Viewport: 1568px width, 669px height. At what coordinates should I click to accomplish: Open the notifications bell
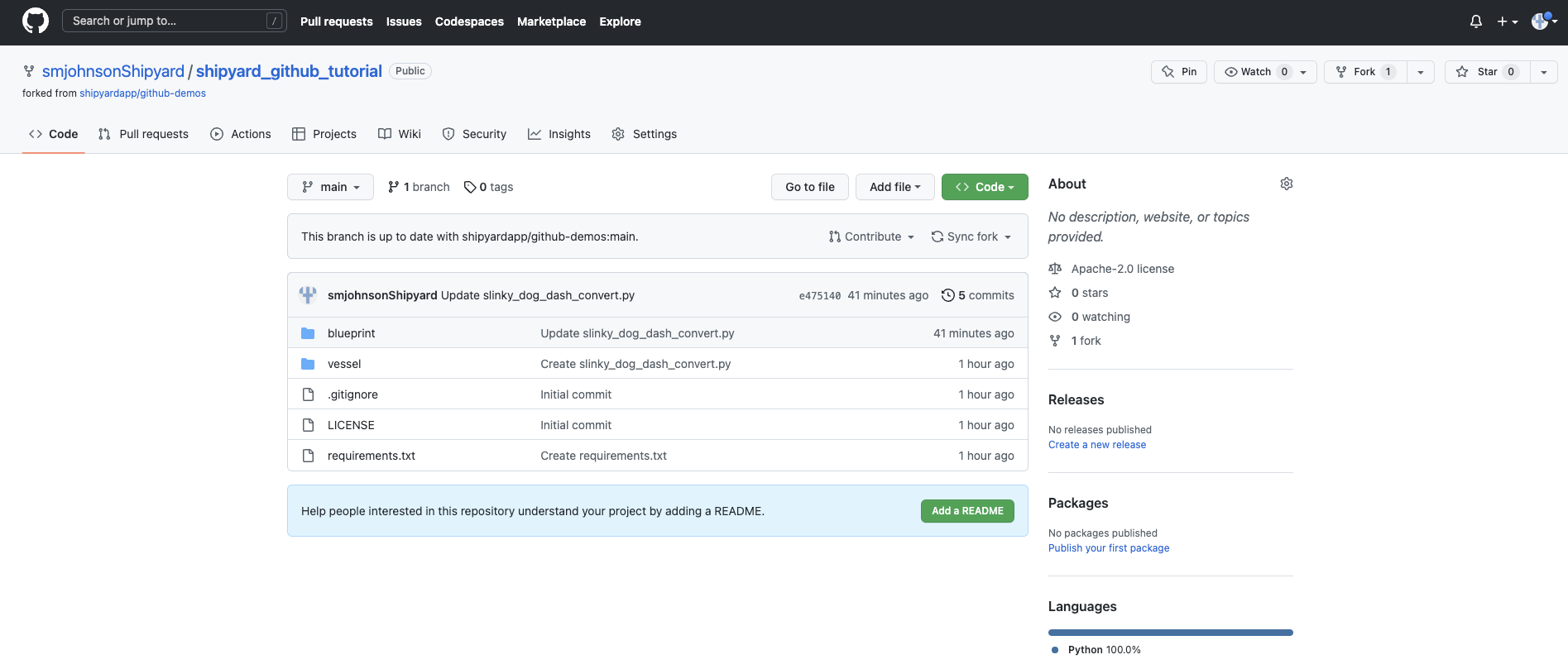click(x=1475, y=22)
